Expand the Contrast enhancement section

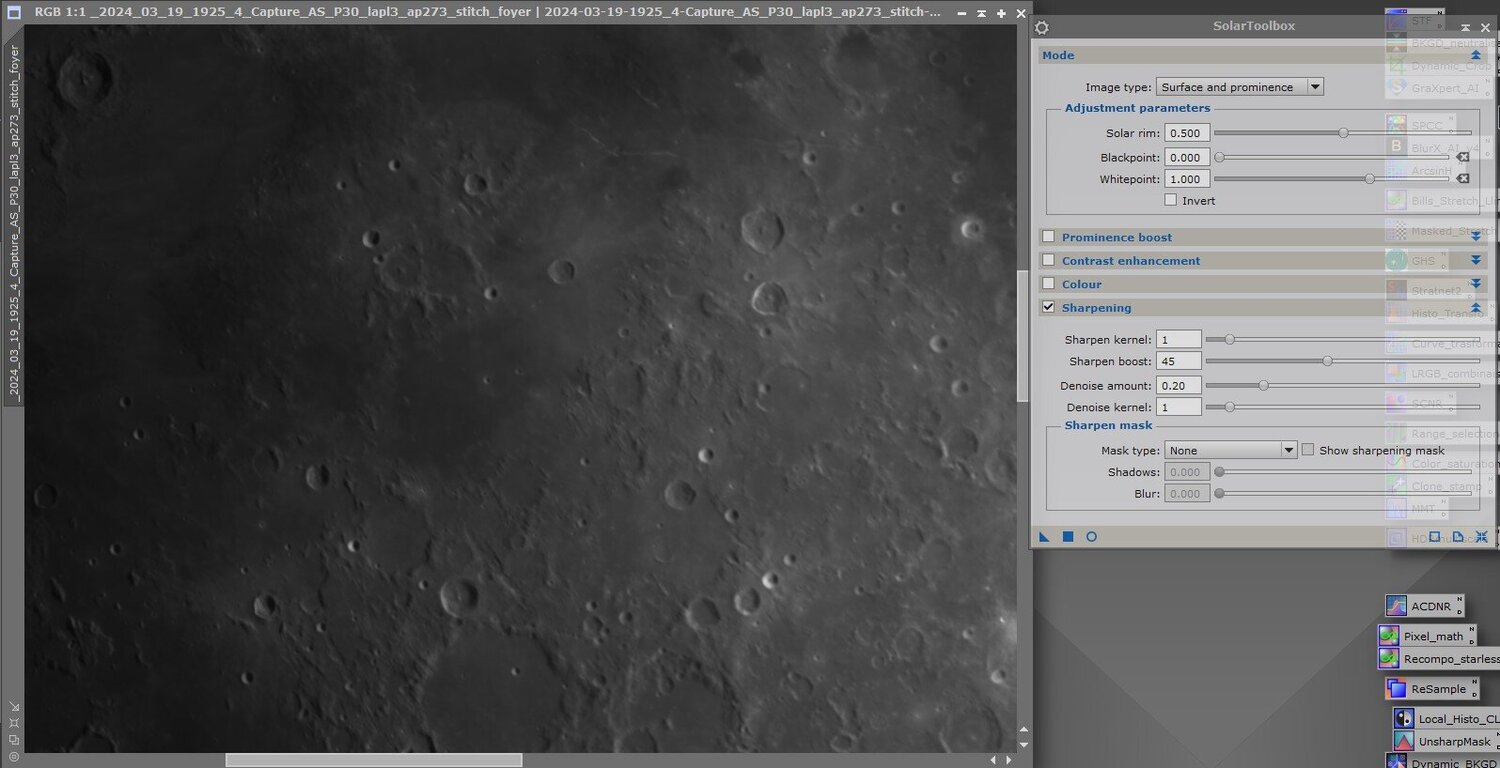(x=1475, y=260)
